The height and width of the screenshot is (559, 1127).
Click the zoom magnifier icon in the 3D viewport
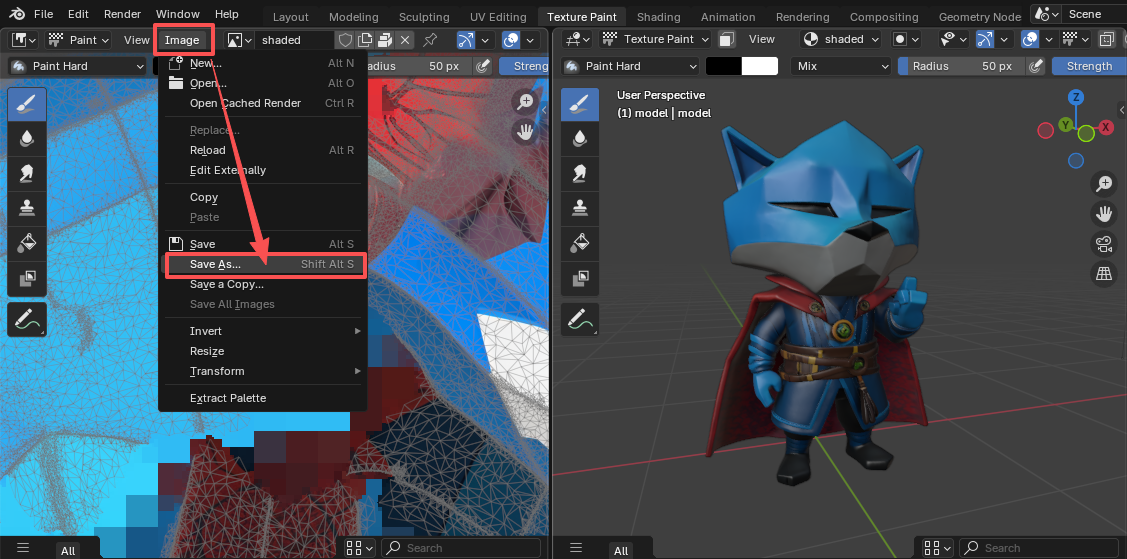coord(1104,183)
